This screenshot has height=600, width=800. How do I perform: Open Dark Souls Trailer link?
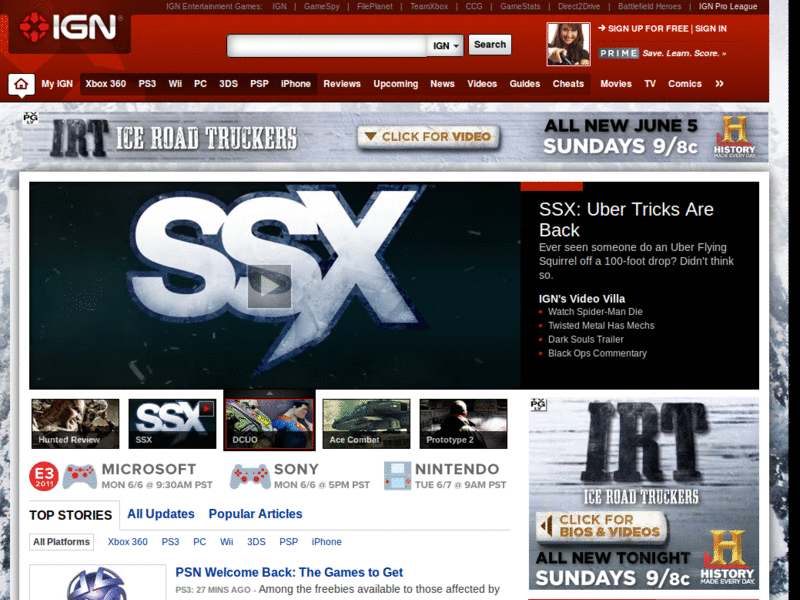coord(586,339)
